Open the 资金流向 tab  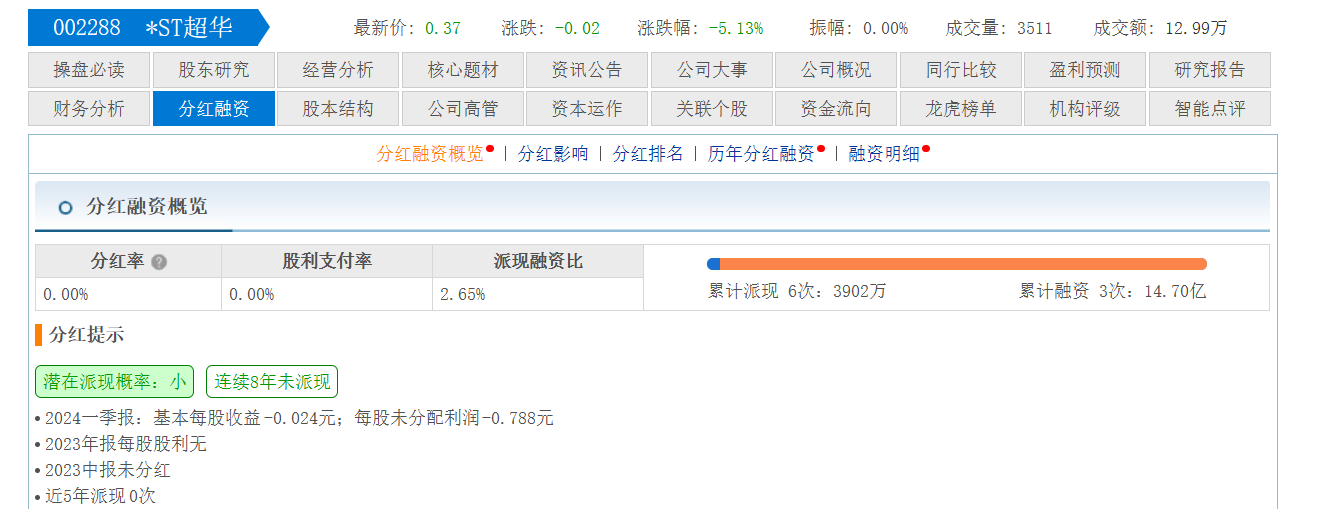(x=836, y=109)
